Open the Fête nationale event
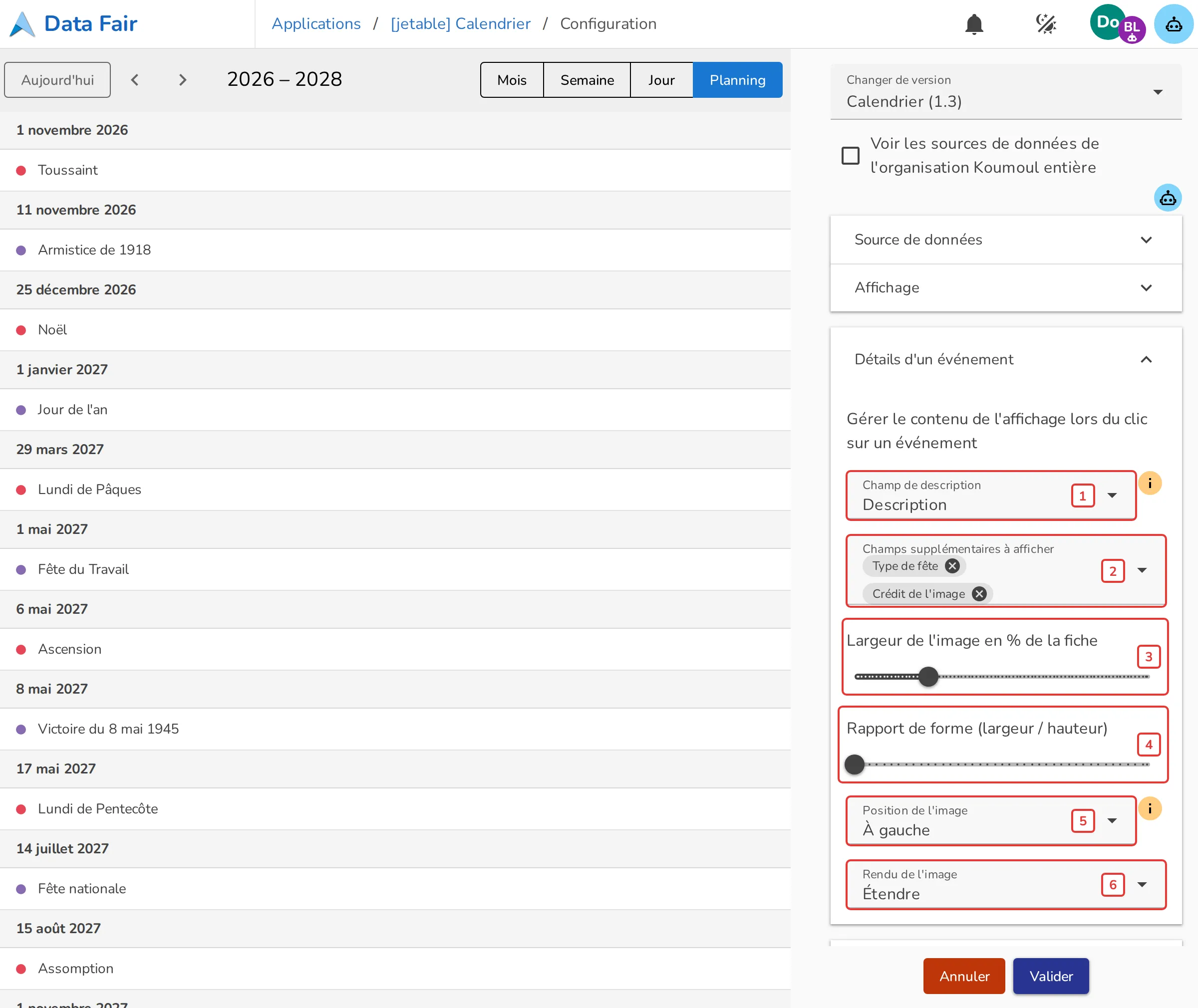The height and width of the screenshot is (1008, 1198). pos(395,889)
